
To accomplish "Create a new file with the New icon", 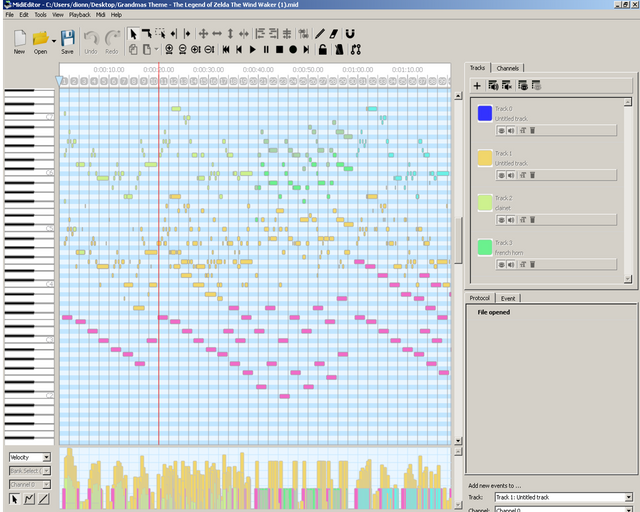I will point(19,42).
